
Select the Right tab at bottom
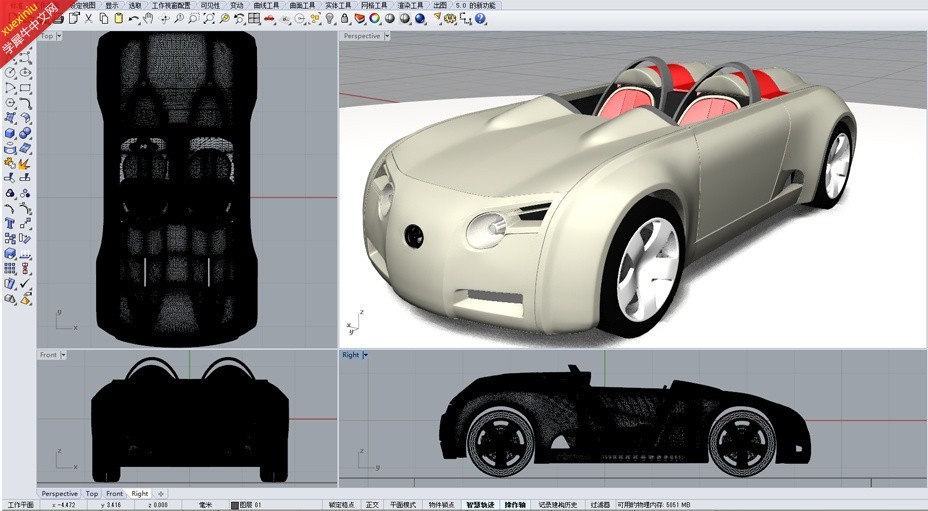click(140, 493)
